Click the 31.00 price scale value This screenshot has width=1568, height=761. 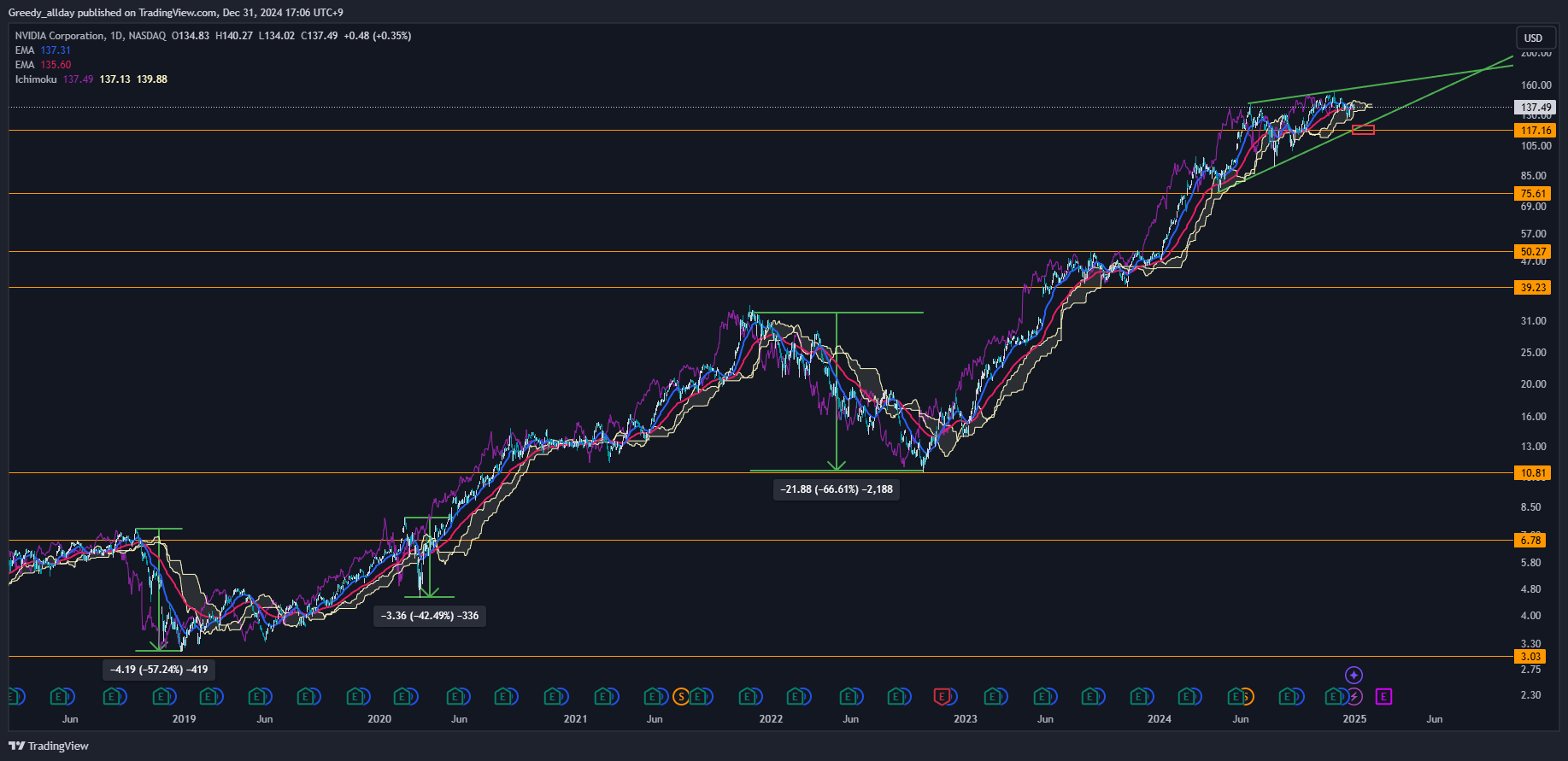(1534, 321)
